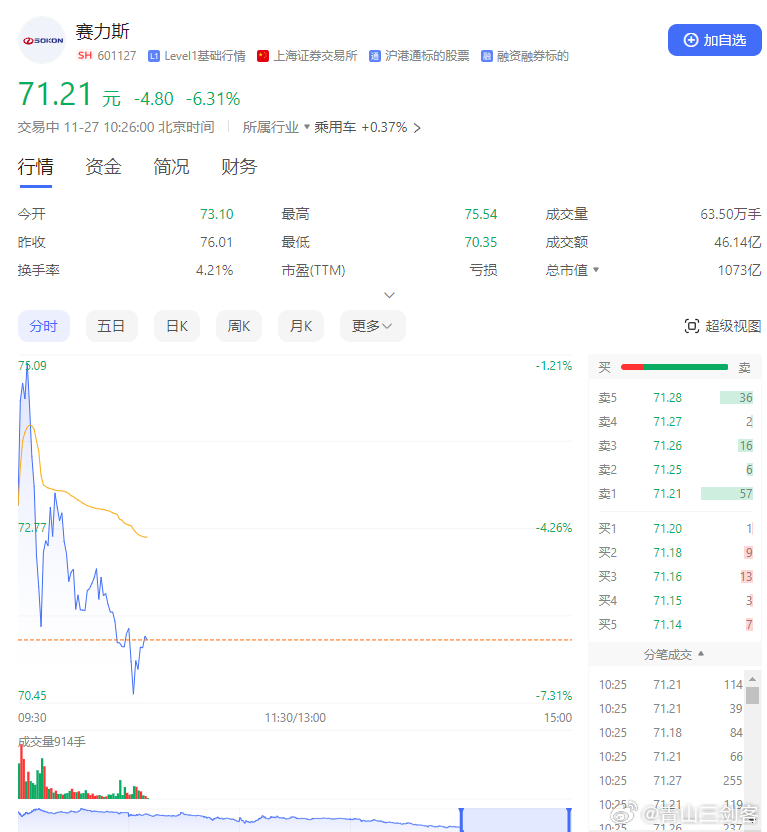Open the 总市值 dropdown arrow
The width and height of the screenshot is (767, 832).
[x=596, y=270]
